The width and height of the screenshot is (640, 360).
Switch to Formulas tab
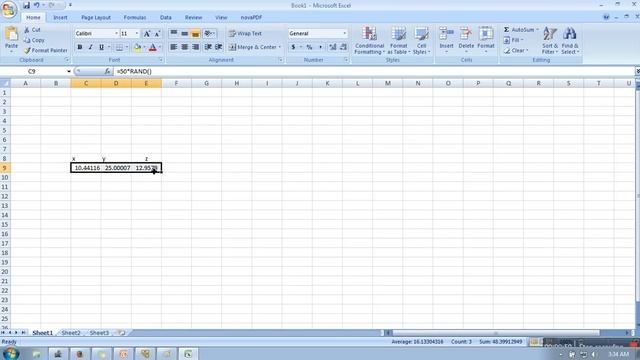(135, 18)
